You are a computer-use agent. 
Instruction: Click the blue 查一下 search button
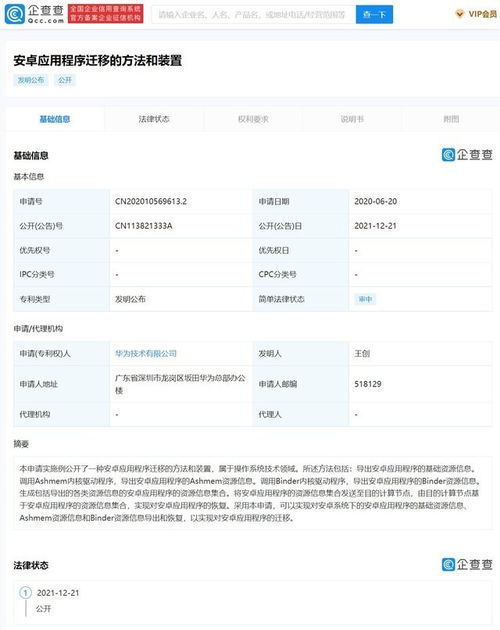pos(374,15)
